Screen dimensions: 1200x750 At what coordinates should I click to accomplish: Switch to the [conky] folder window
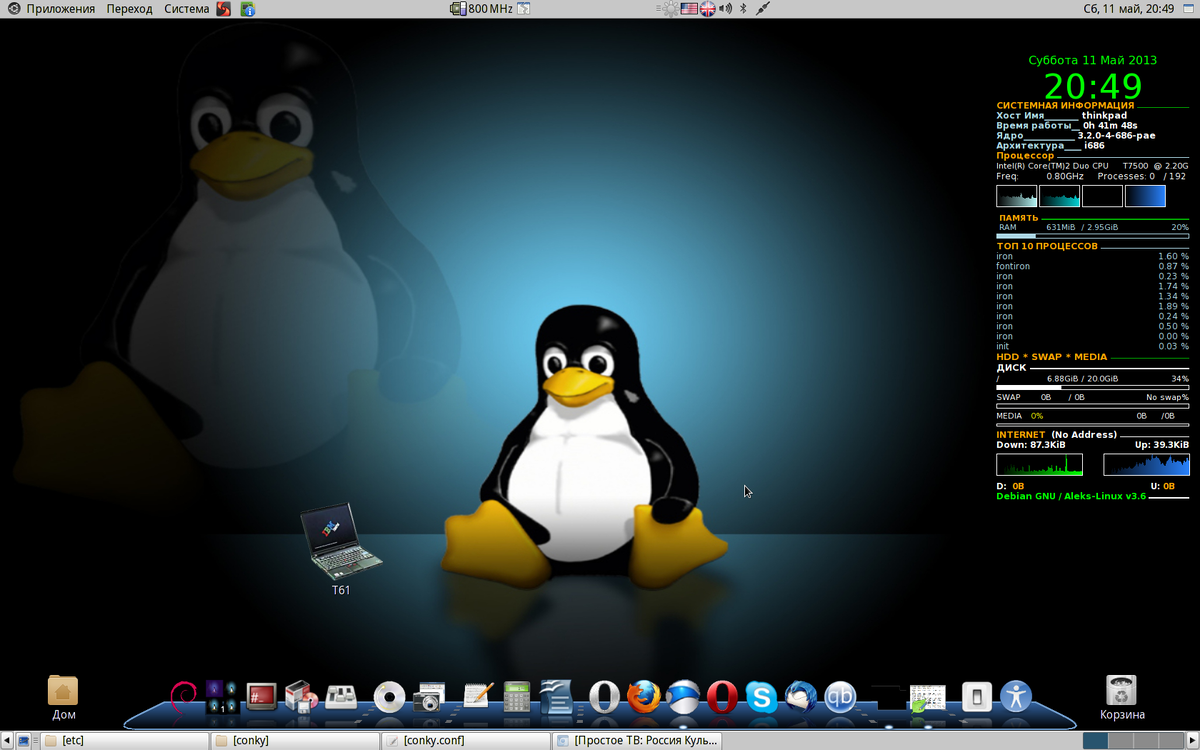click(x=295, y=741)
